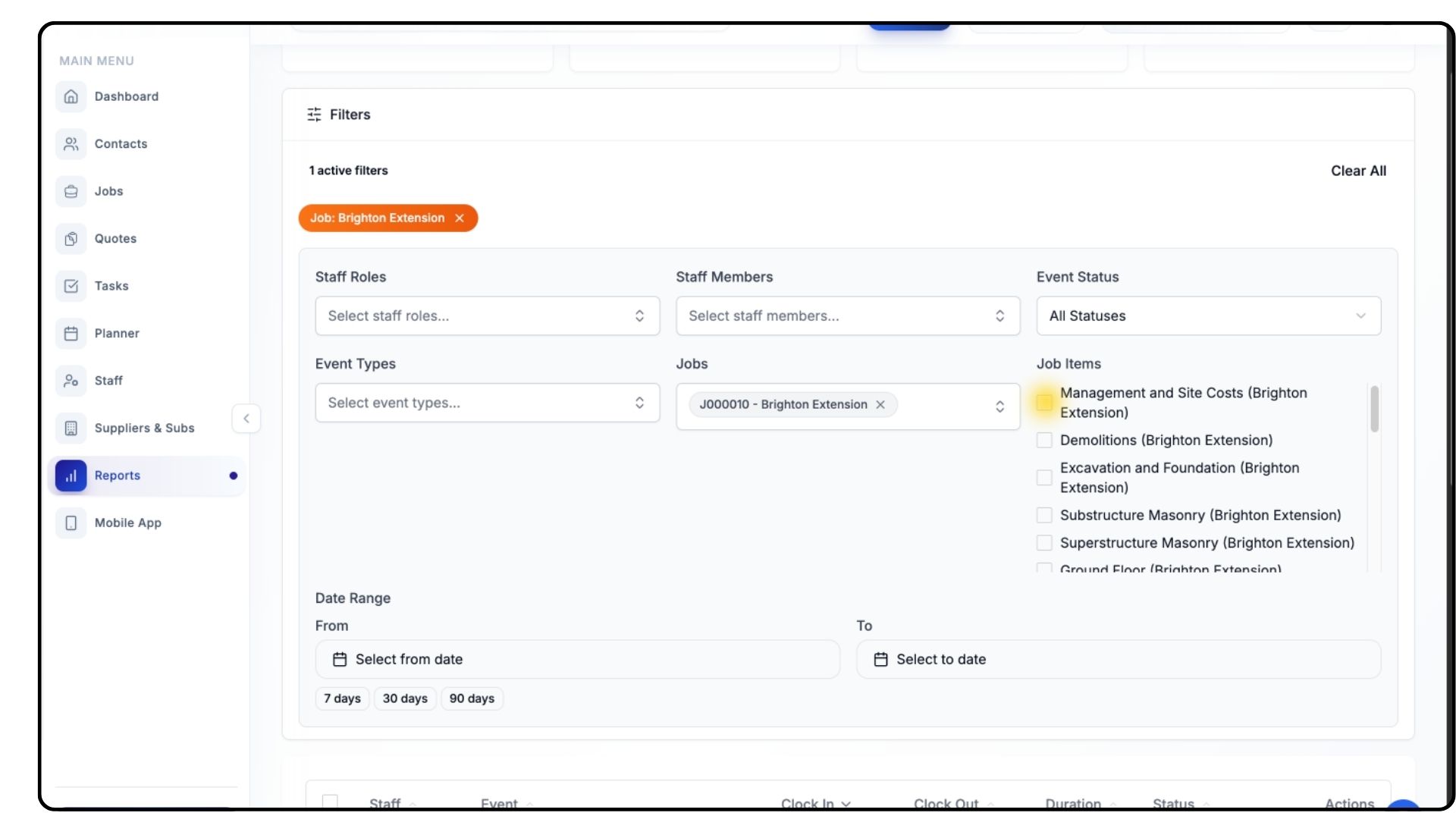Enable Substructure Masonry job item checkbox
1456x819 pixels.
coord(1044,516)
